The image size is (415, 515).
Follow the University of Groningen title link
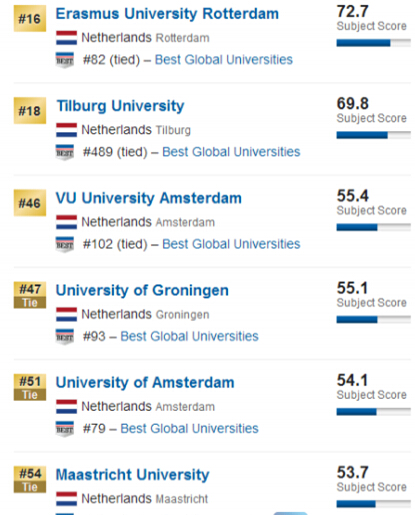pos(142,291)
